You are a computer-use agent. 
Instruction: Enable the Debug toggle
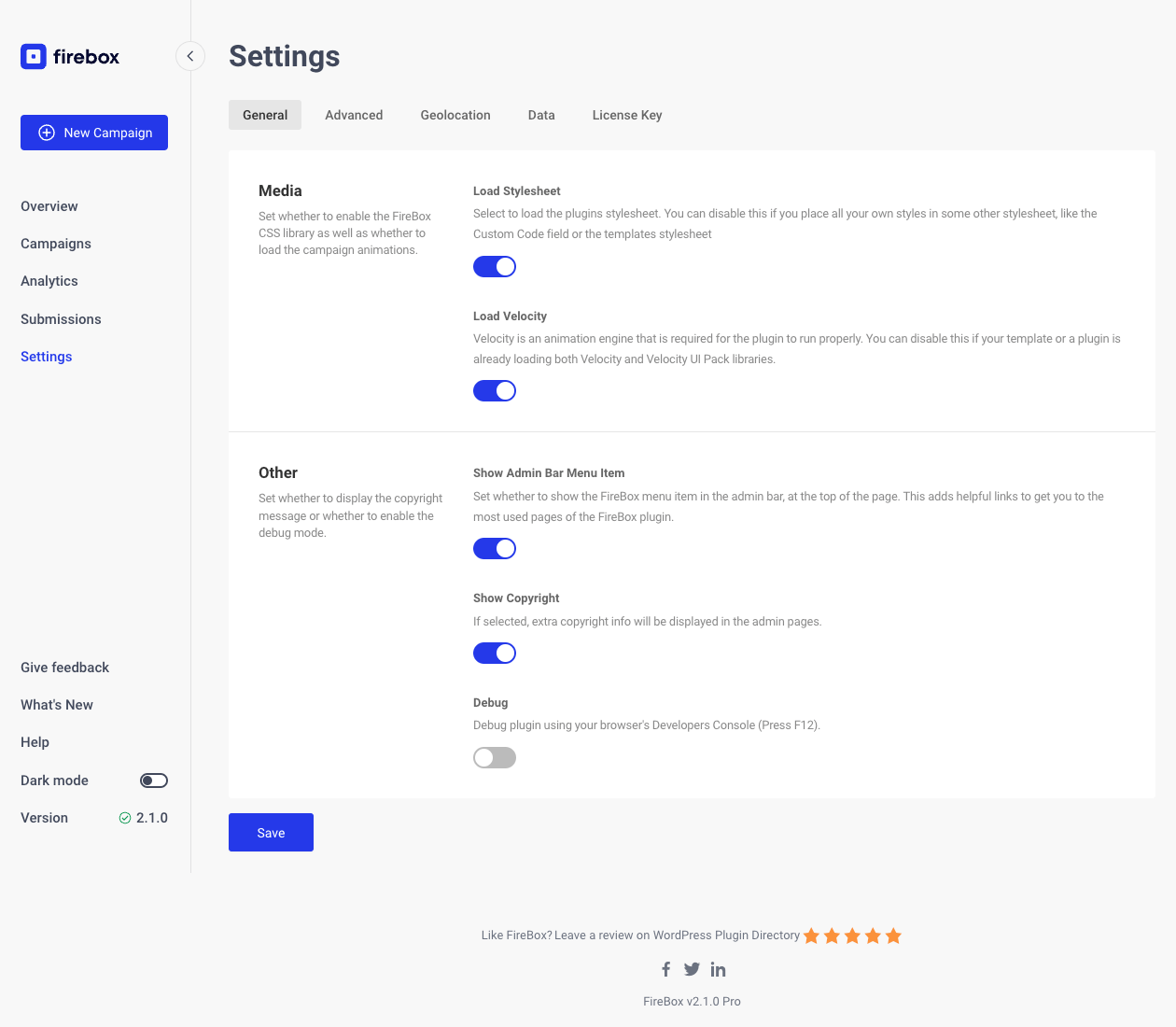[x=495, y=757]
